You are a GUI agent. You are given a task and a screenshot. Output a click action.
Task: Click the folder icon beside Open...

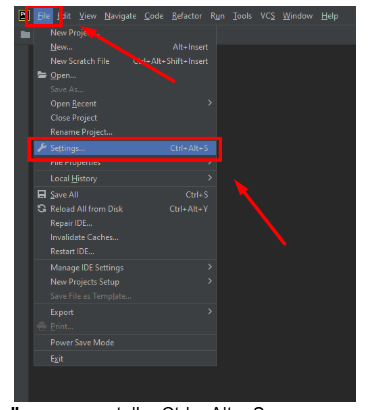point(42,75)
